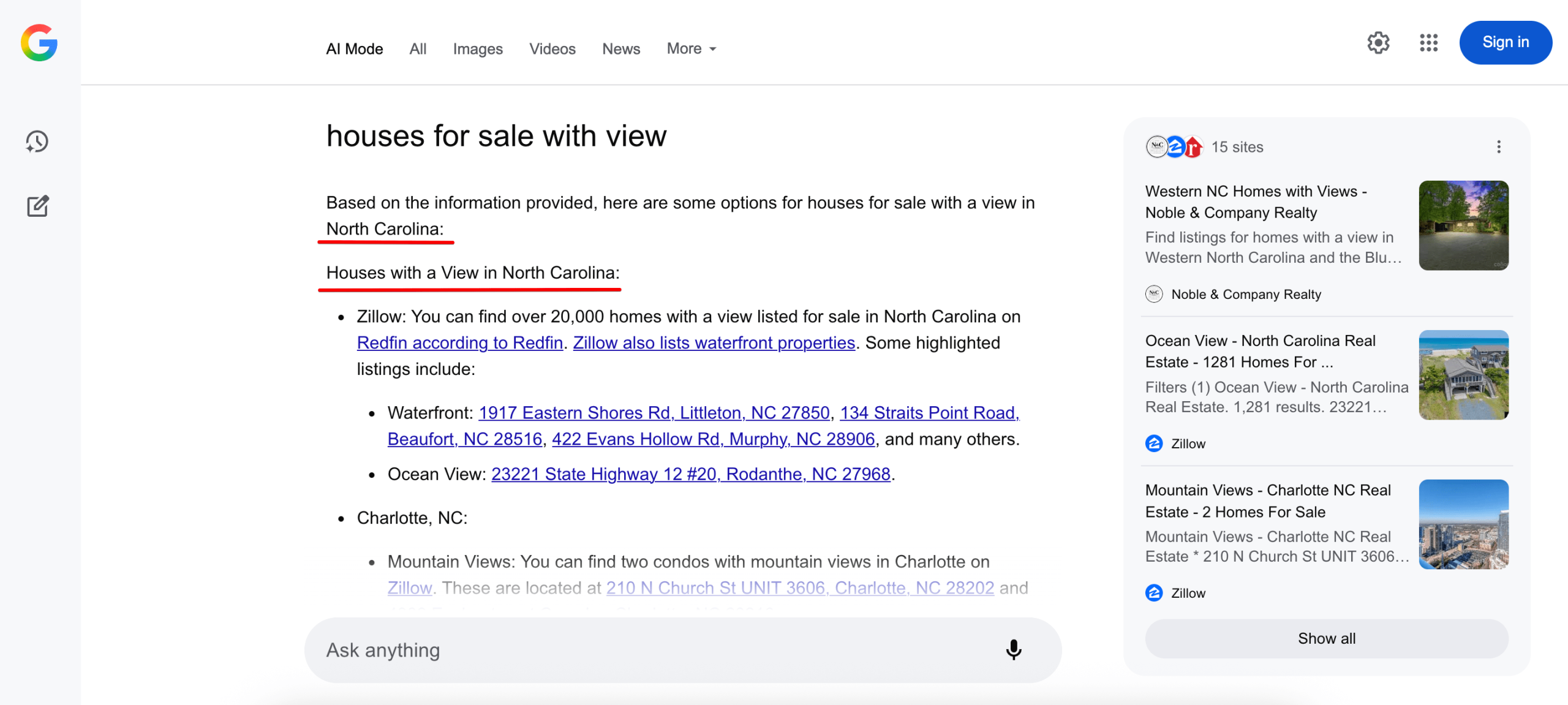Open search history in the left sidebar
The width and height of the screenshot is (1568, 705).
[37, 141]
